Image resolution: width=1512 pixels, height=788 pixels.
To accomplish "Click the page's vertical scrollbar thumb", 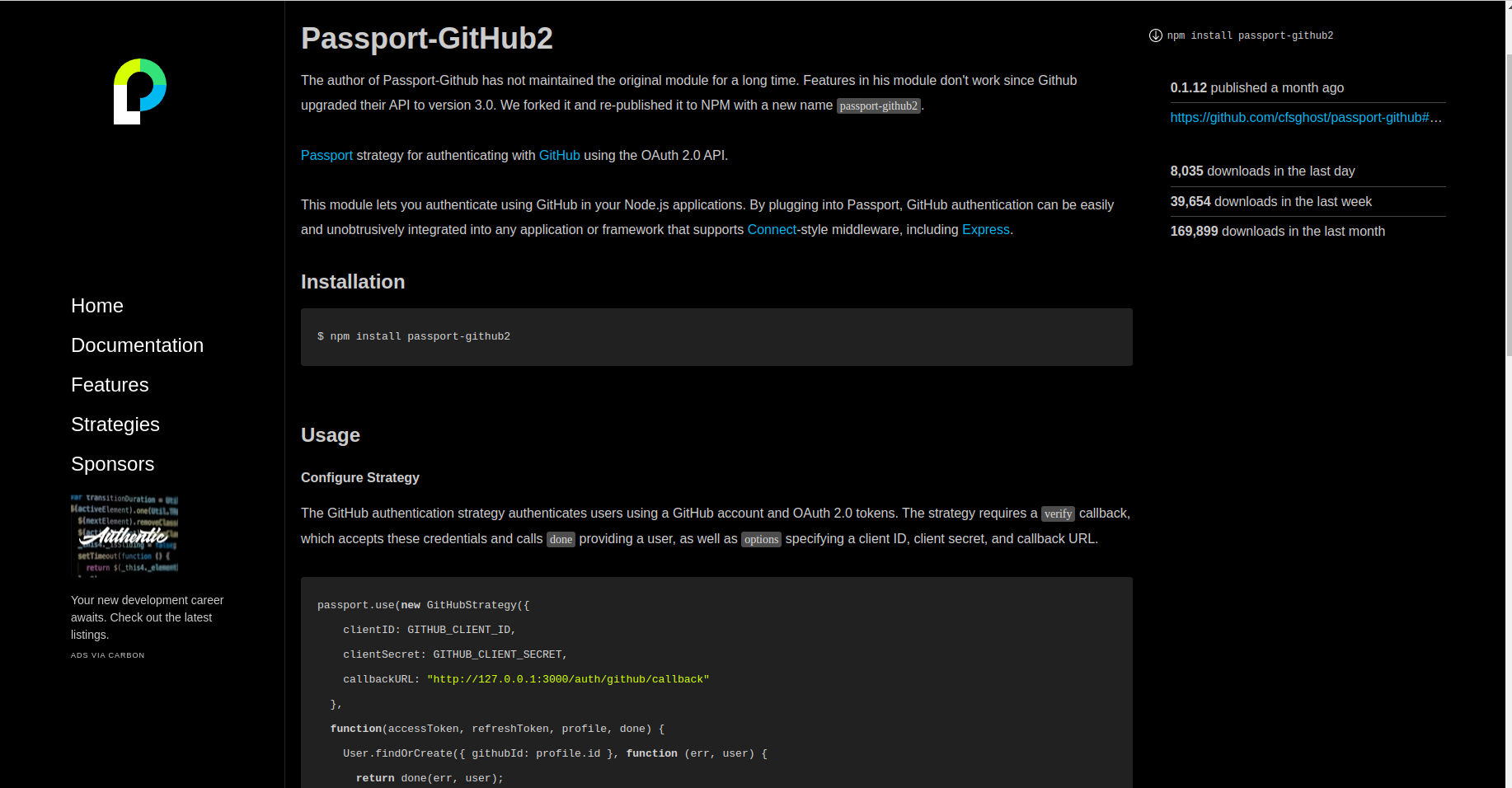I will [x=1509, y=204].
